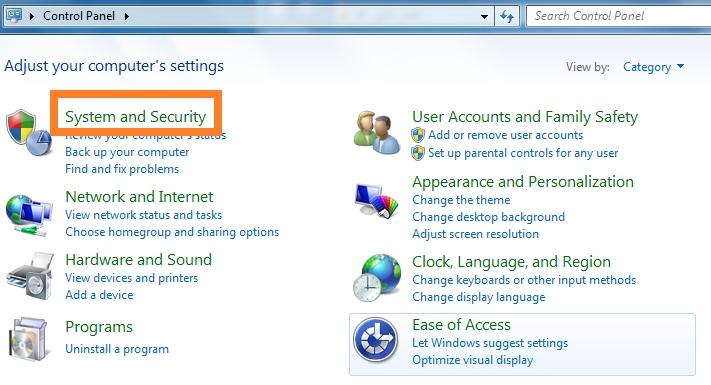Screen dimensions: 711x385
Task: Click Optimize visual display
Action: pyautogui.click(x=472, y=360)
